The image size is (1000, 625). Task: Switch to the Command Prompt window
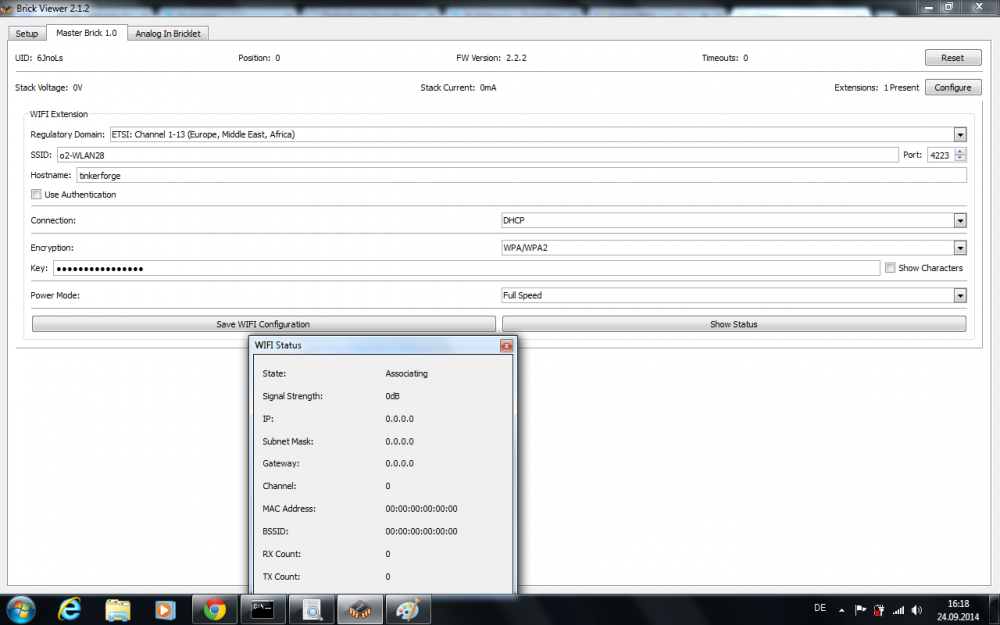(264, 608)
